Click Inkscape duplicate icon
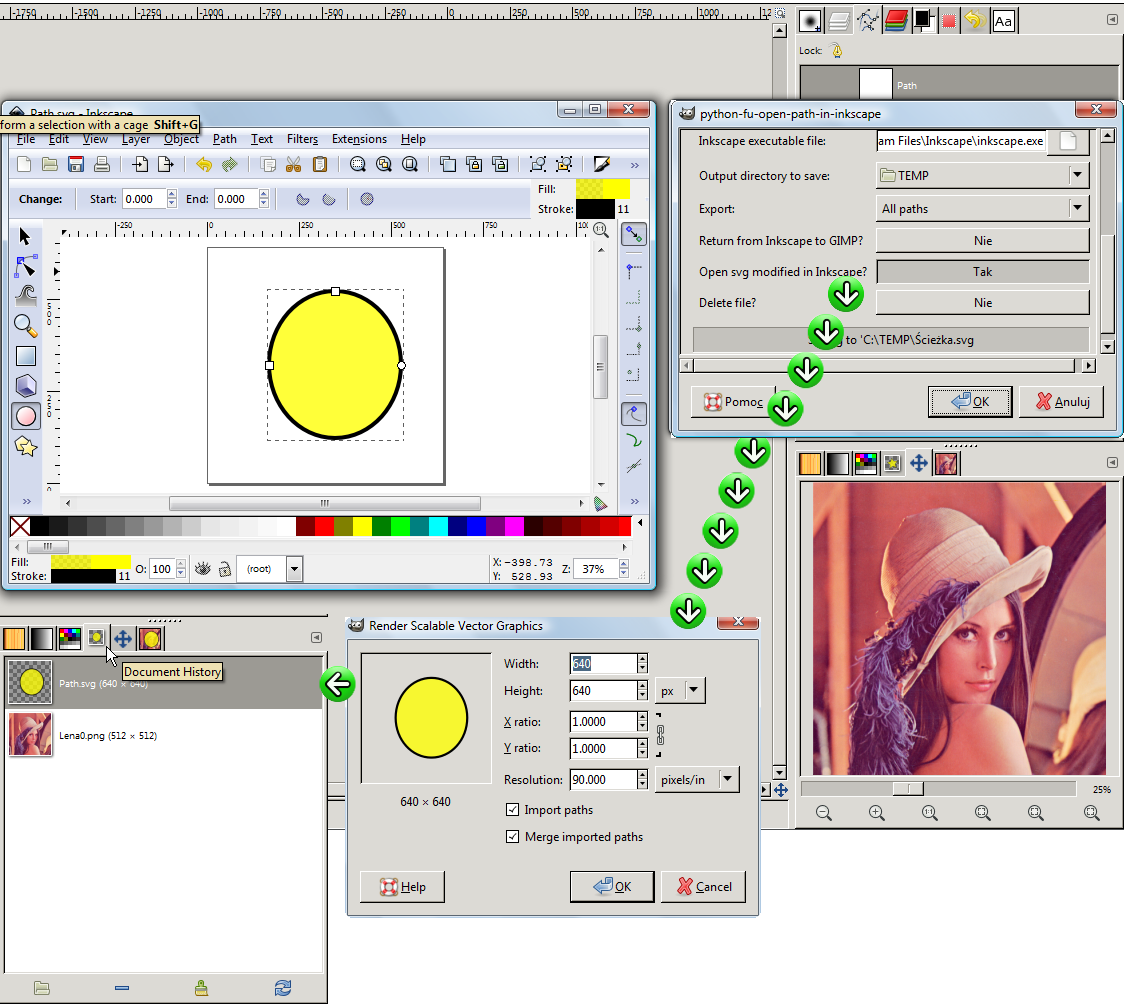Image resolution: width=1128 pixels, height=1005 pixels. tap(447, 165)
